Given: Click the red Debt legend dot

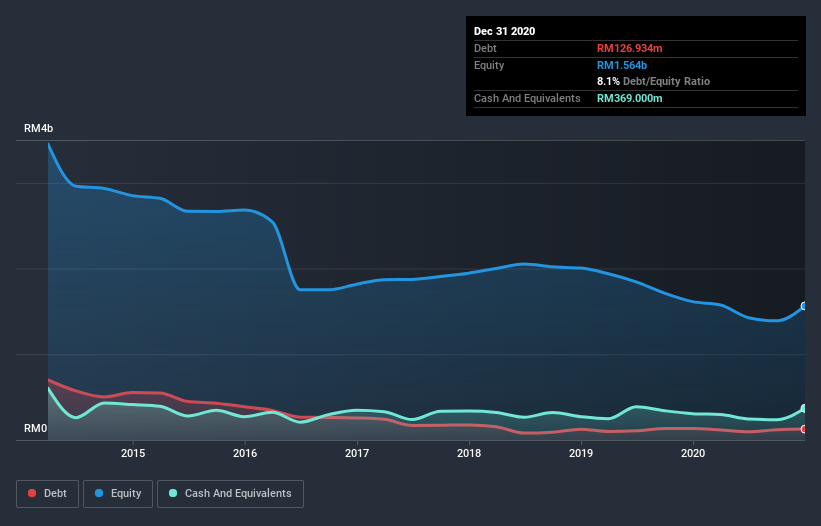Looking at the screenshot, I should (32, 493).
